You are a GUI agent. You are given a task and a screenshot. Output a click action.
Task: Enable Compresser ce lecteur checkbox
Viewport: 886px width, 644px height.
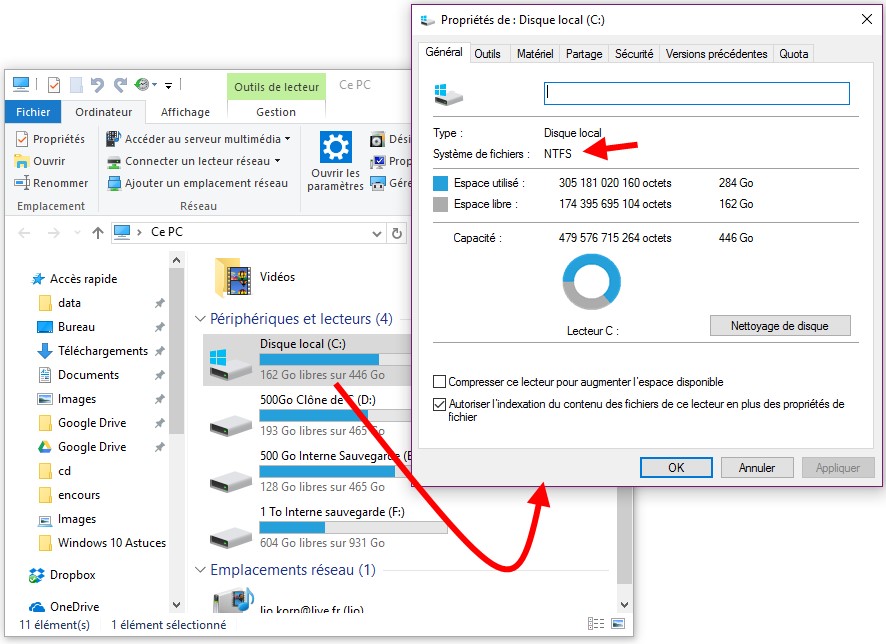[x=439, y=382]
